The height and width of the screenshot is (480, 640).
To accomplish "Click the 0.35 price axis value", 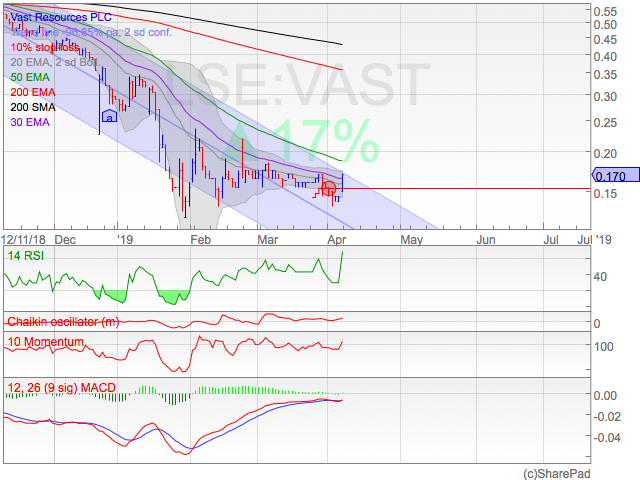I will click(605, 75).
